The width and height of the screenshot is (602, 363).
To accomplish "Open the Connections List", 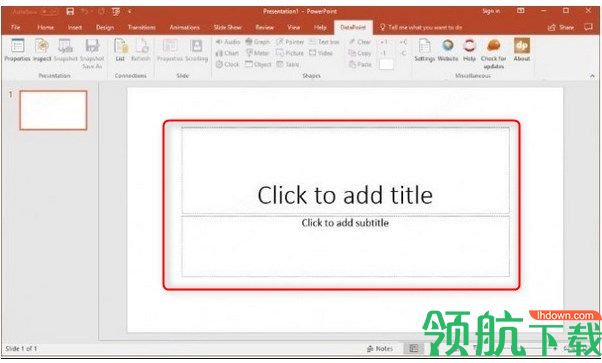I will [x=120, y=50].
